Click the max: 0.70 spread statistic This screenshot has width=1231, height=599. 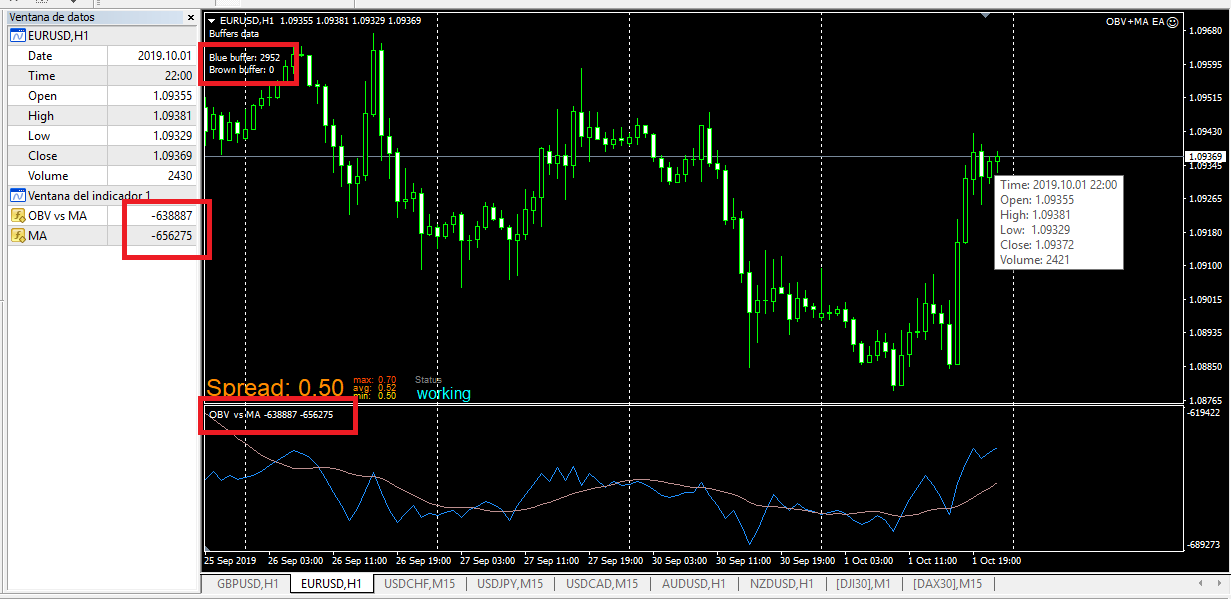click(375, 380)
